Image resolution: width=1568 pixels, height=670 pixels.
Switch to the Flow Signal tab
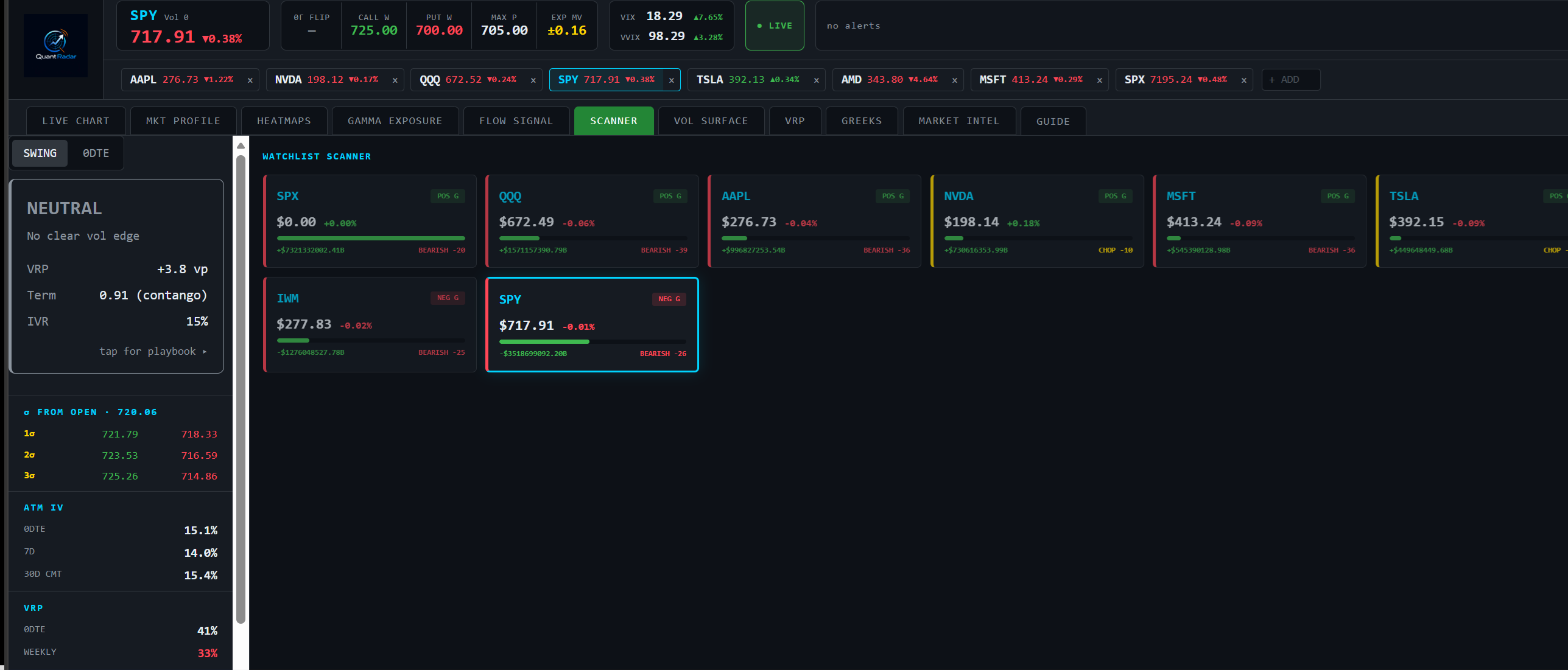coord(516,121)
